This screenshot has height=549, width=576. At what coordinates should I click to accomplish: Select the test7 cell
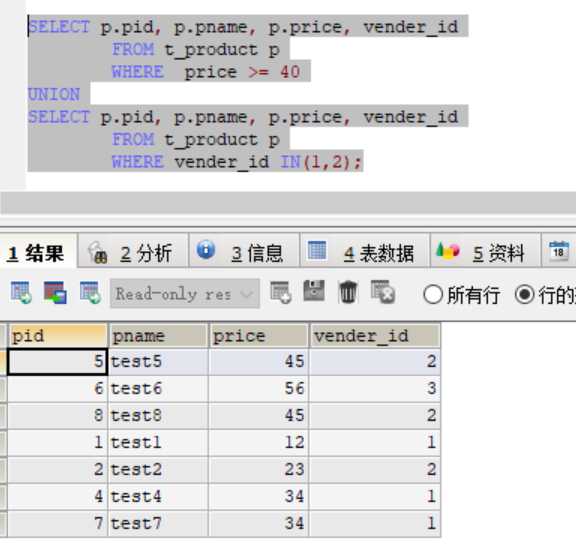pyautogui.click(x=158, y=524)
